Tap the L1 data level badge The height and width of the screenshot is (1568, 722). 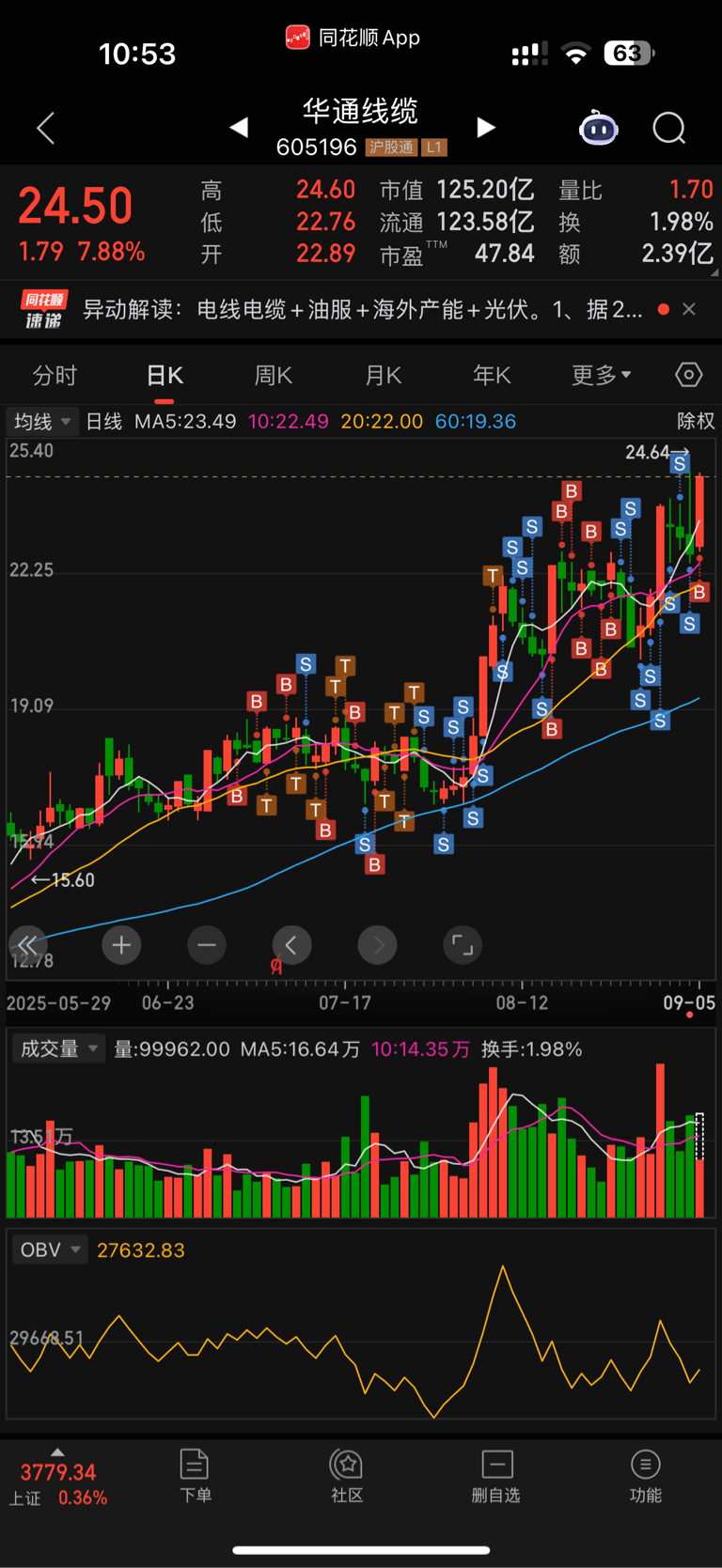coord(433,147)
